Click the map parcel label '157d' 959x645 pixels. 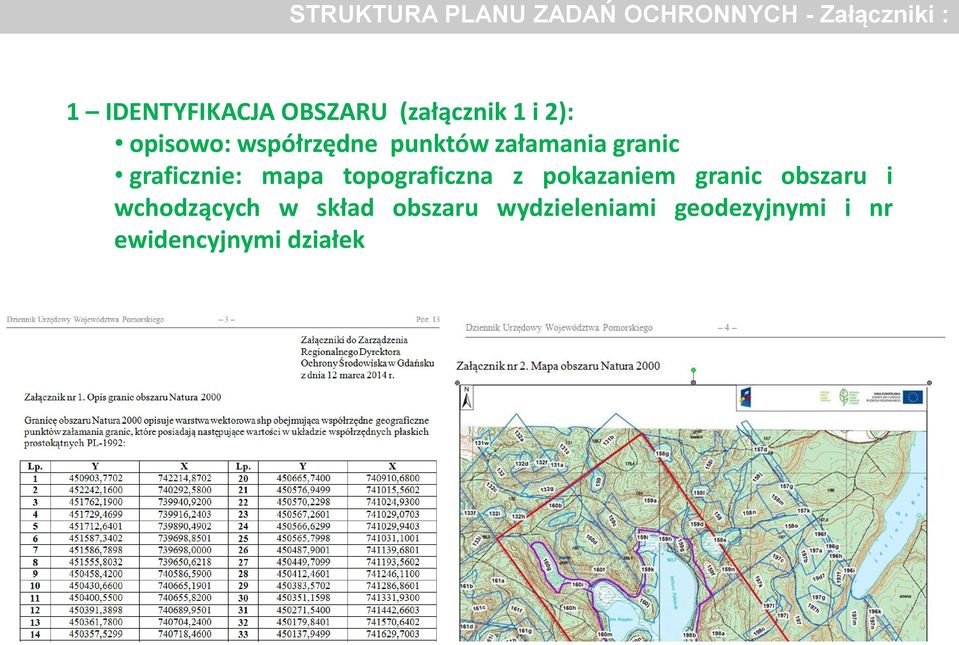click(760, 449)
